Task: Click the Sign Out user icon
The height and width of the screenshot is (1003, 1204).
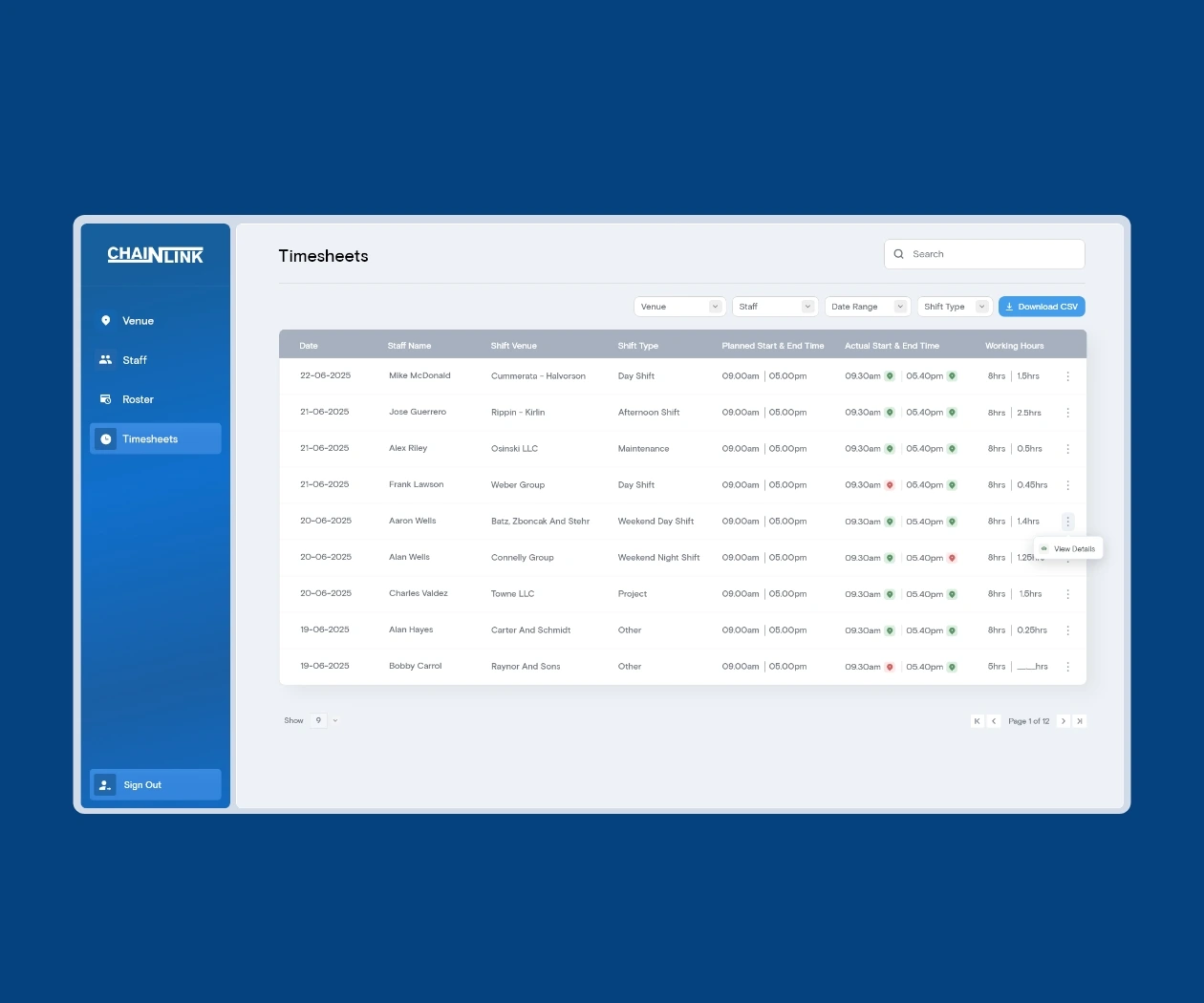Action: (x=105, y=785)
